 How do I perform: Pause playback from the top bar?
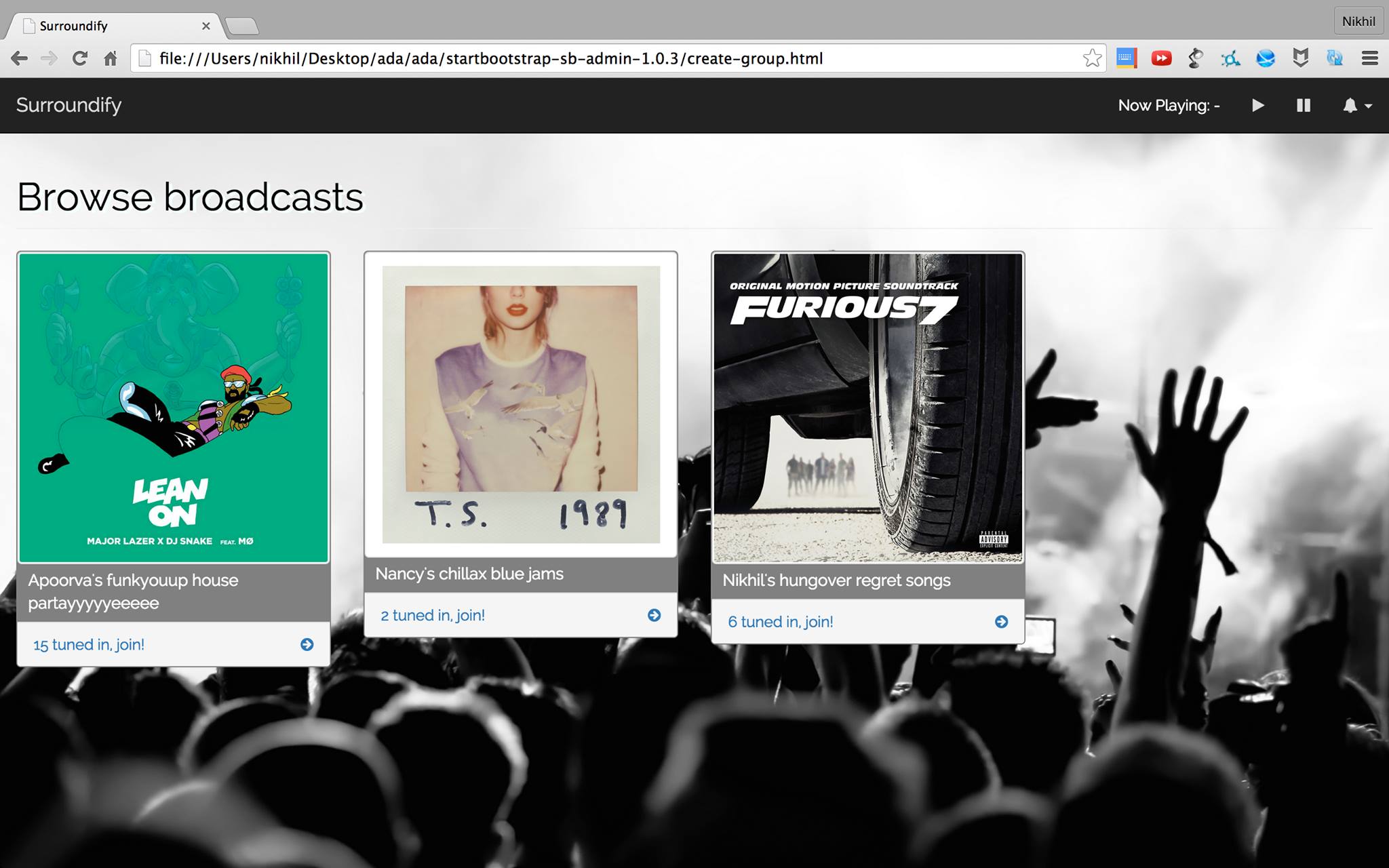pyautogui.click(x=1303, y=105)
